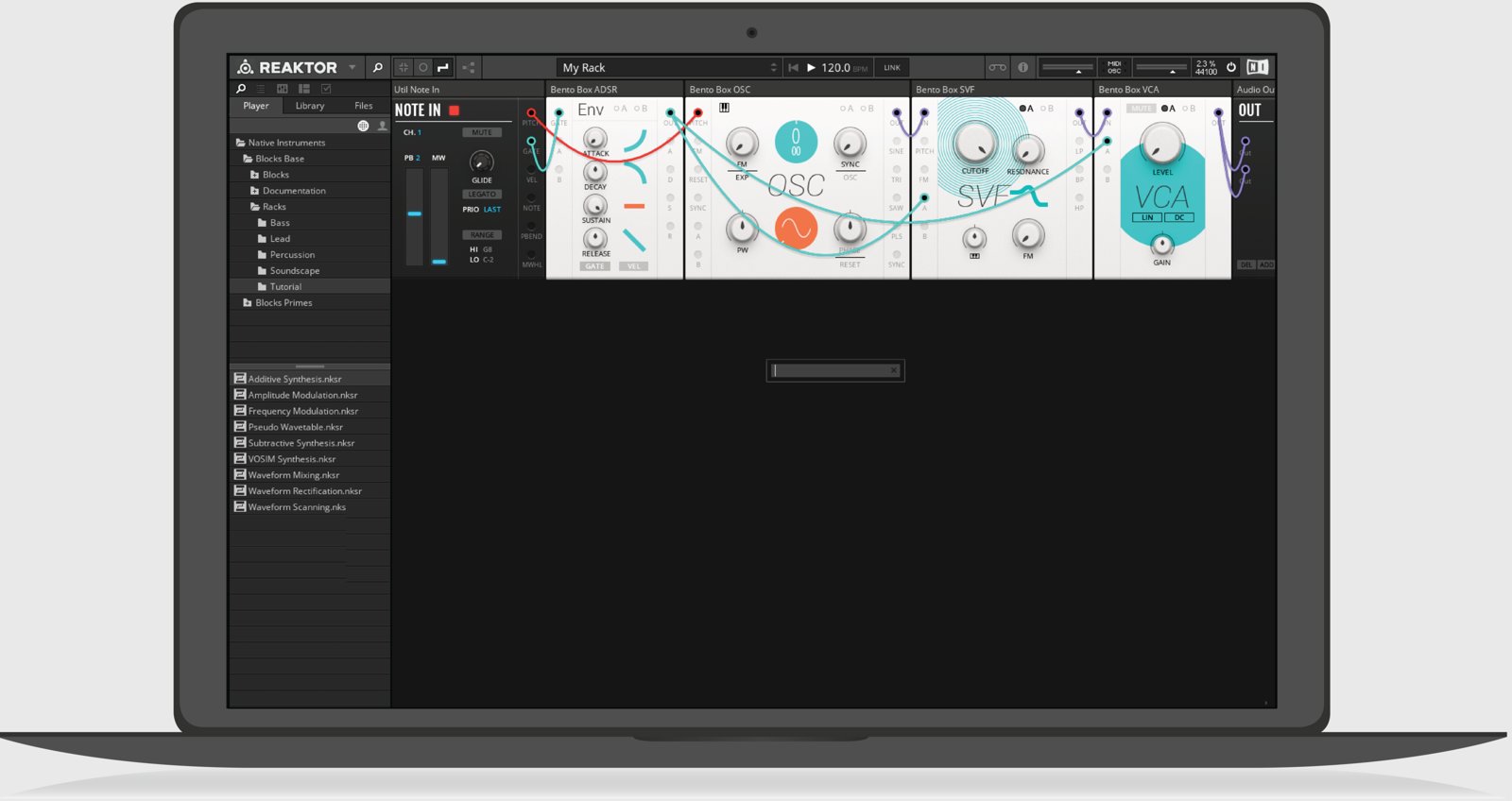This screenshot has width=1512, height=801.
Task: Open Subtractive Synthesis.nksr file
Action: (301, 443)
